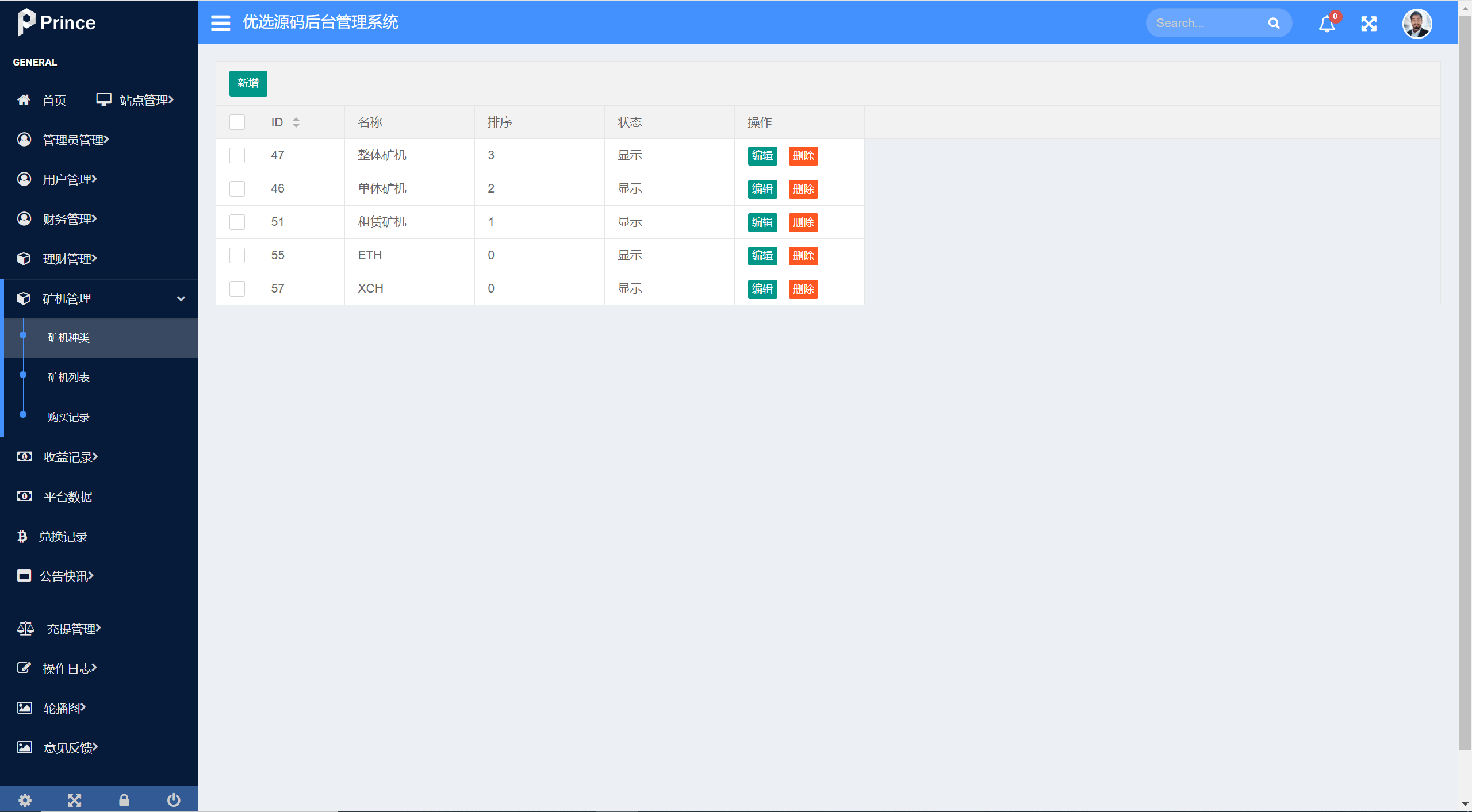Click the fullscreen icon in top header

point(1368,24)
